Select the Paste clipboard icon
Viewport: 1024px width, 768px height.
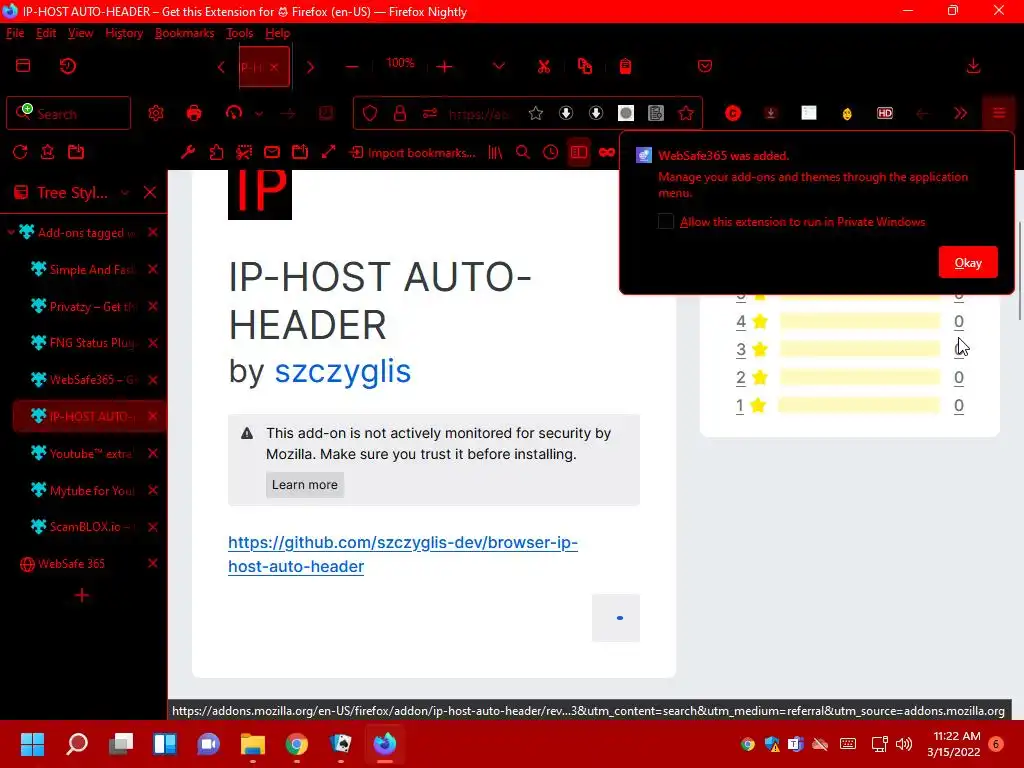[626, 66]
